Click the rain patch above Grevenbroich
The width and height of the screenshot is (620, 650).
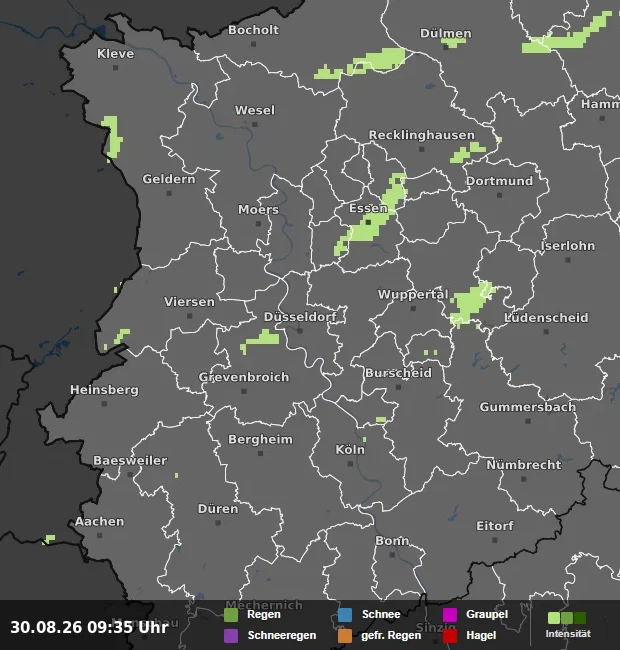[260, 341]
